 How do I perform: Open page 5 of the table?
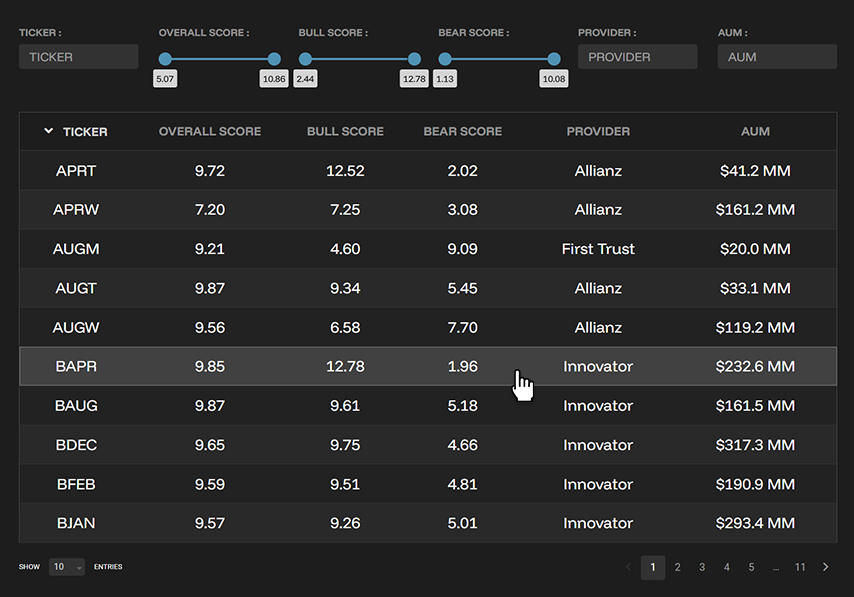point(751,567)
